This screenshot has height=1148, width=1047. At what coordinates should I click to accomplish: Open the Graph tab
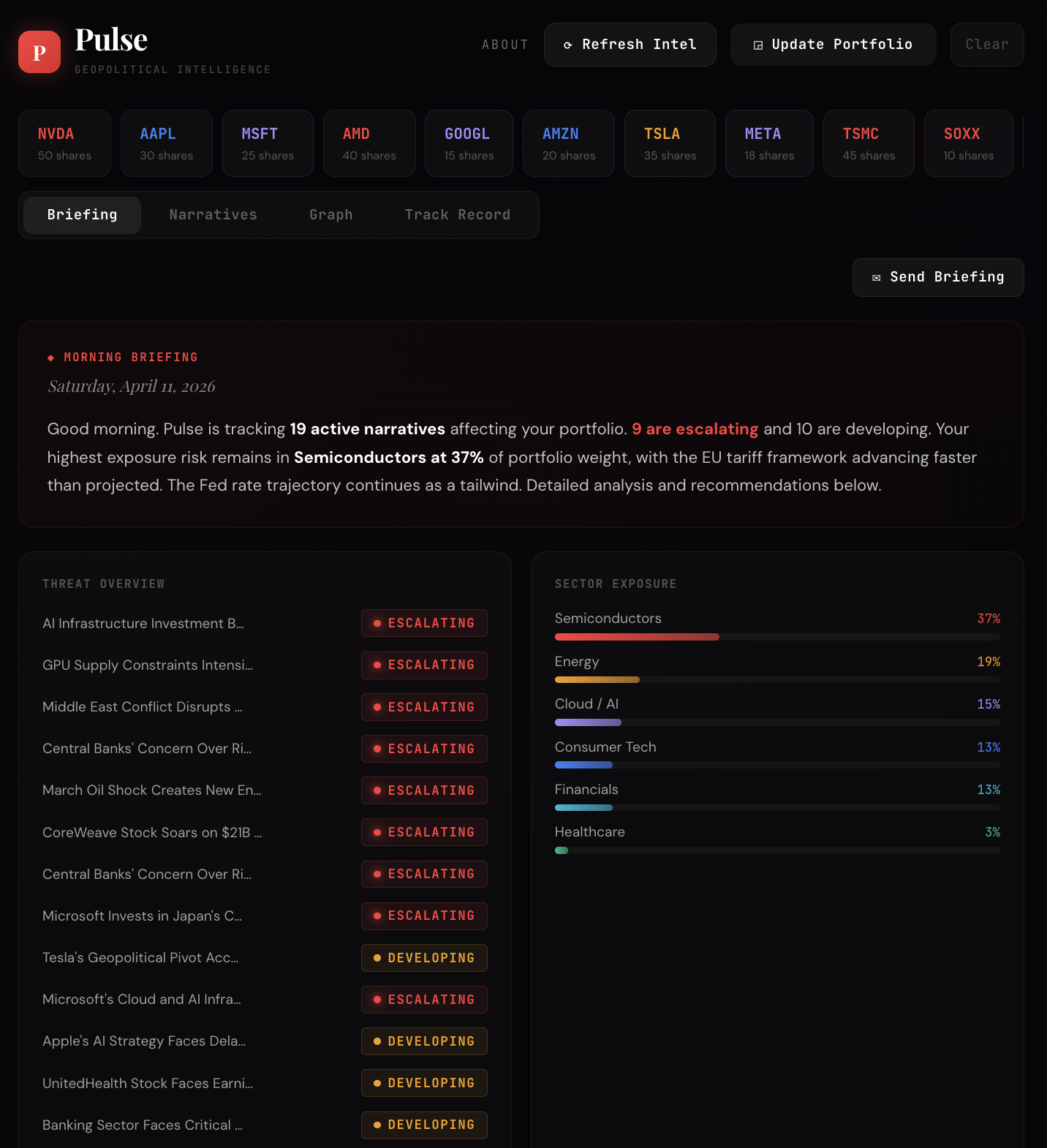[330, 215]
